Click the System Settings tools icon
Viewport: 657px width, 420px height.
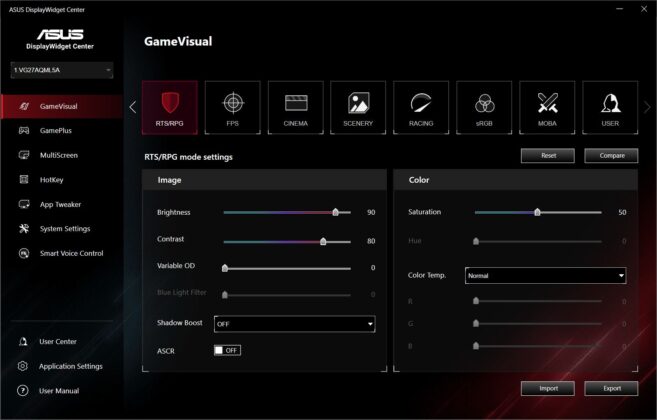pos(24,228)
